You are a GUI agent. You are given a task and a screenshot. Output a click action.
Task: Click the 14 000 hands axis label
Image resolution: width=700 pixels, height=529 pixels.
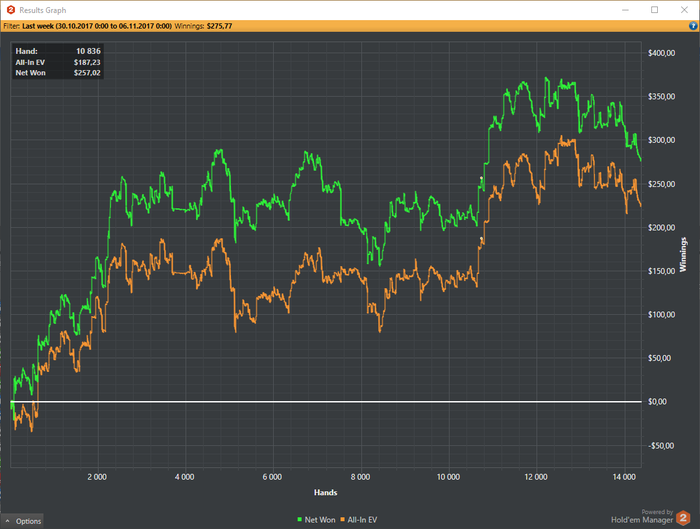624,477
